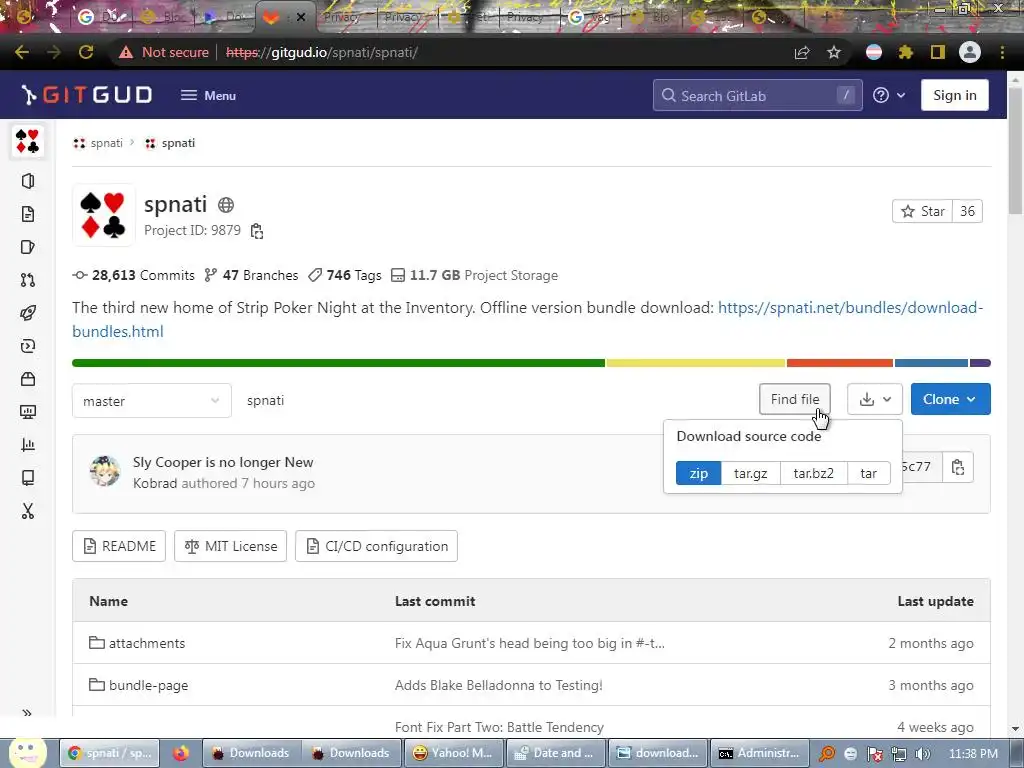This screenshot has width=1024, height=768.
Task: View the 11.7 GB Project Storage link
Action: point(475,276)
